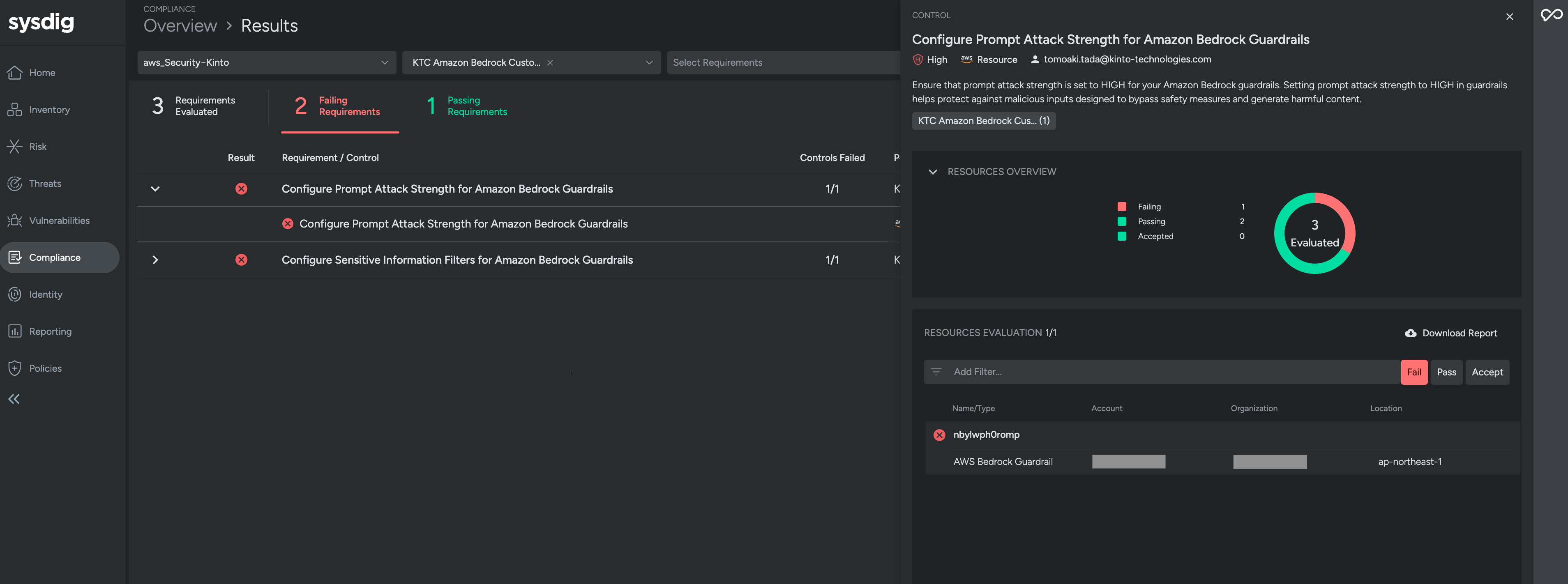
Task: Click the infinity icon at top right
Action: (x=1551, y=15)
